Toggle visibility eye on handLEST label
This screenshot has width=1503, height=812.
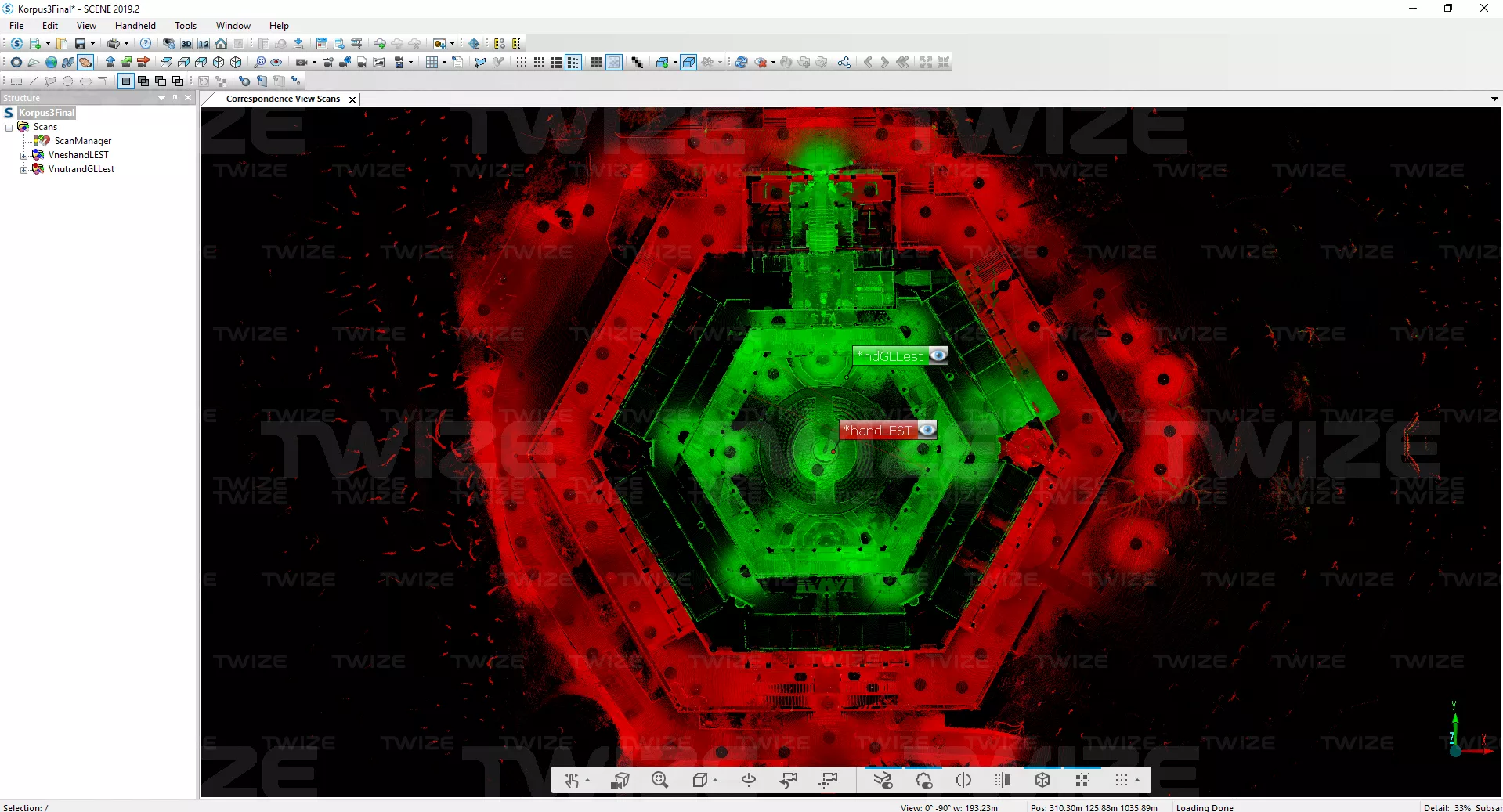pyautogui.click(x=927, y=430)
